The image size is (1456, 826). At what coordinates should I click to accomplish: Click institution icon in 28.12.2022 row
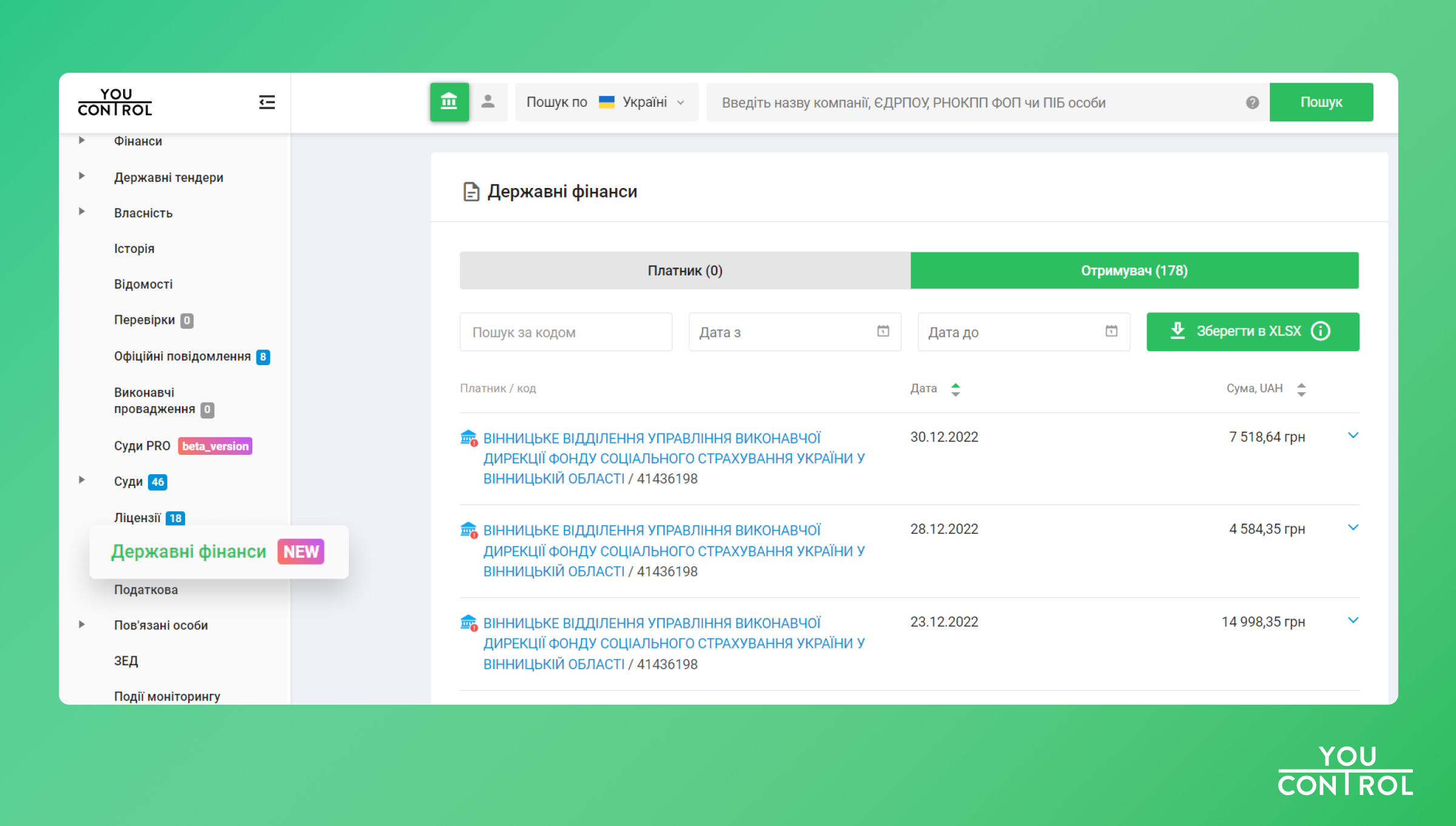pos(468,529)
